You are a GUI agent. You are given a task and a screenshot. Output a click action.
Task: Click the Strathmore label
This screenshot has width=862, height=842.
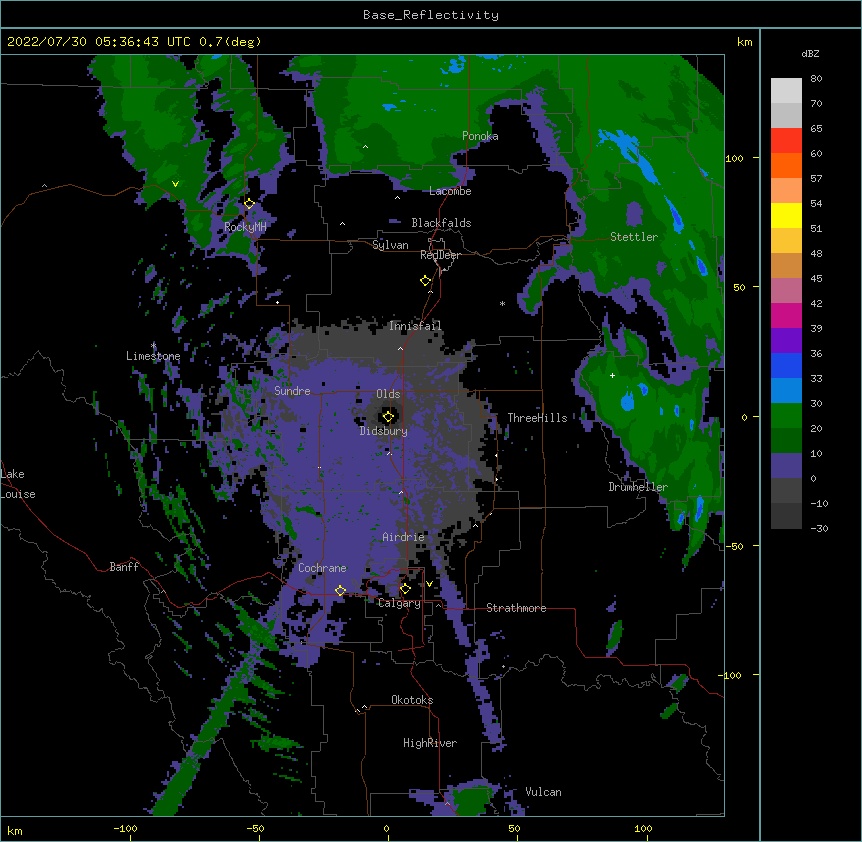(x=516, y=608)
